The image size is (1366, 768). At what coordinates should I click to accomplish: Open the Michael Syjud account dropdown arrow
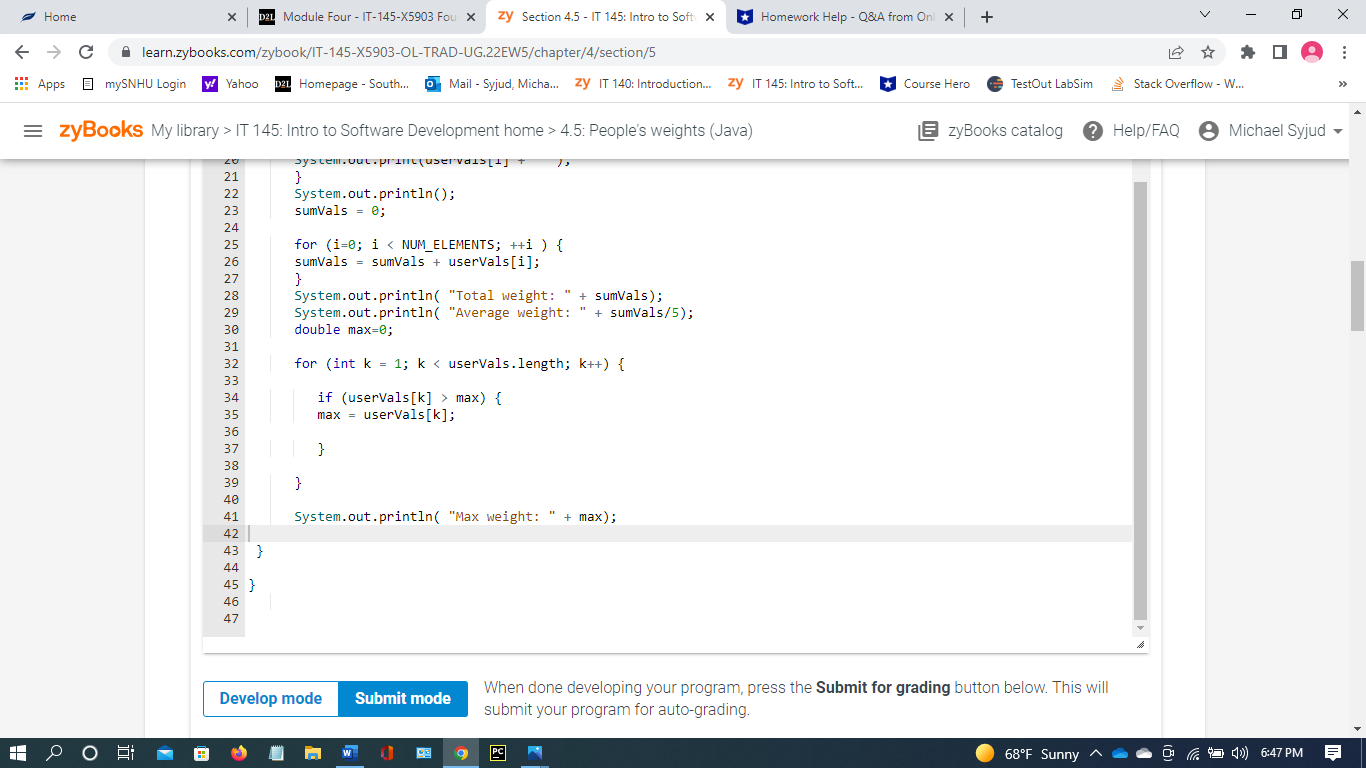click(1337, 130)
